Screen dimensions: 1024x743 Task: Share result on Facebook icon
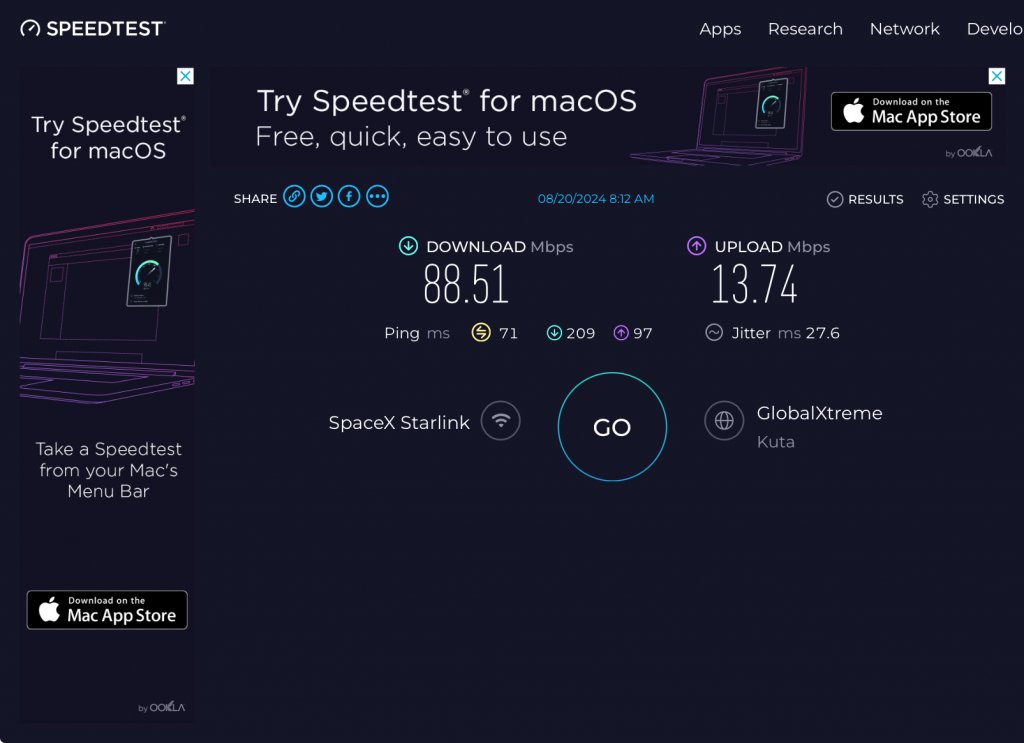point(349,197)
